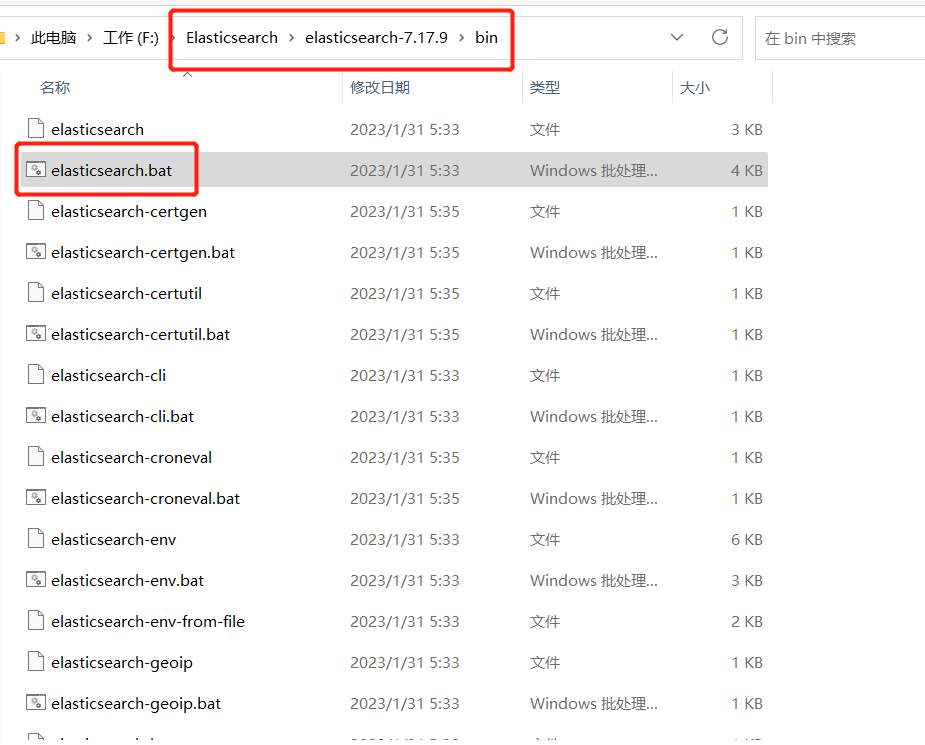Screen dimensions: 925x745
Task: Click the elasticsearch-env-from-file file icon
Action: tap(36, 621)
